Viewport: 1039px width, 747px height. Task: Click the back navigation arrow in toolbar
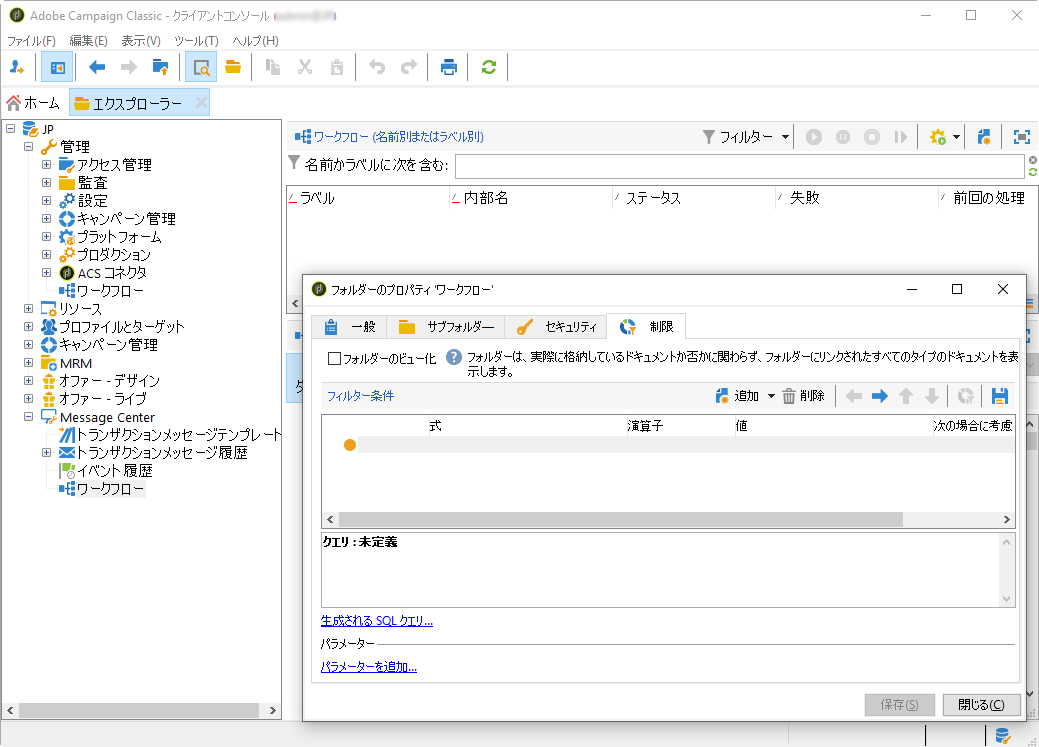(97, 67)
